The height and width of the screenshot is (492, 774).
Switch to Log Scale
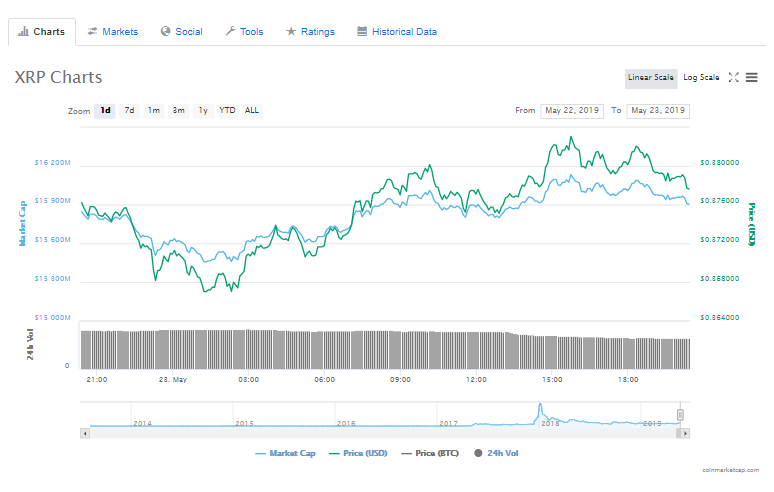pyautogui.click(x=701, y=78)
